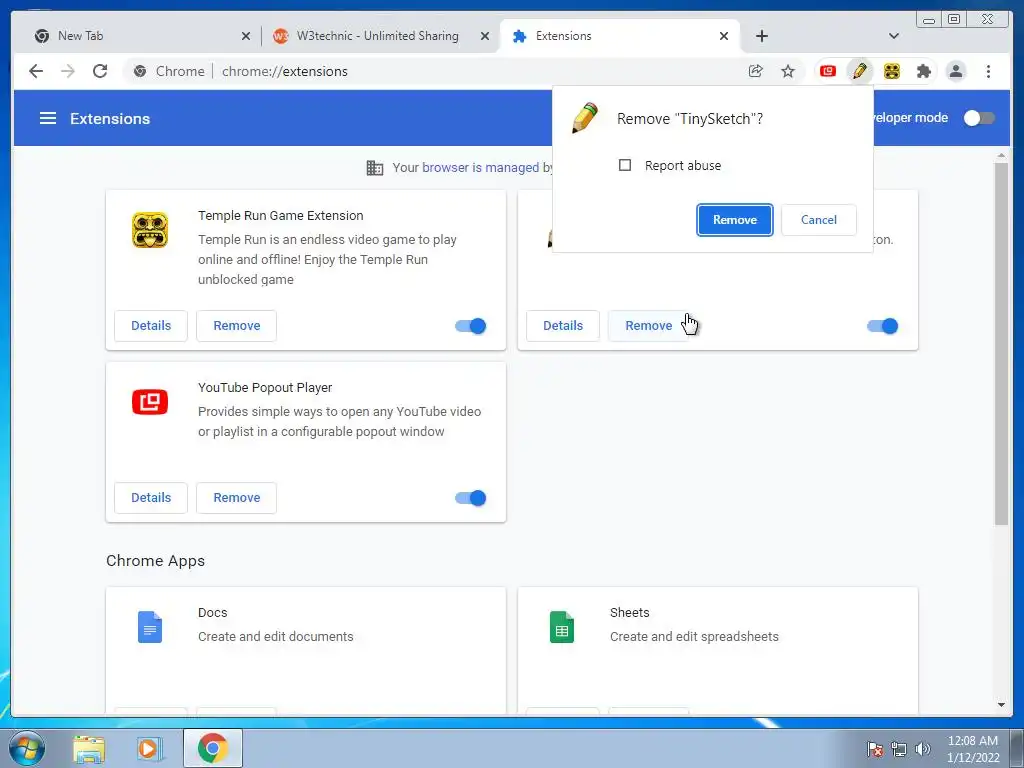Click the Temple Run Game Extension icon
This screenshot has height=768, width=1024.
coord(150,230)
